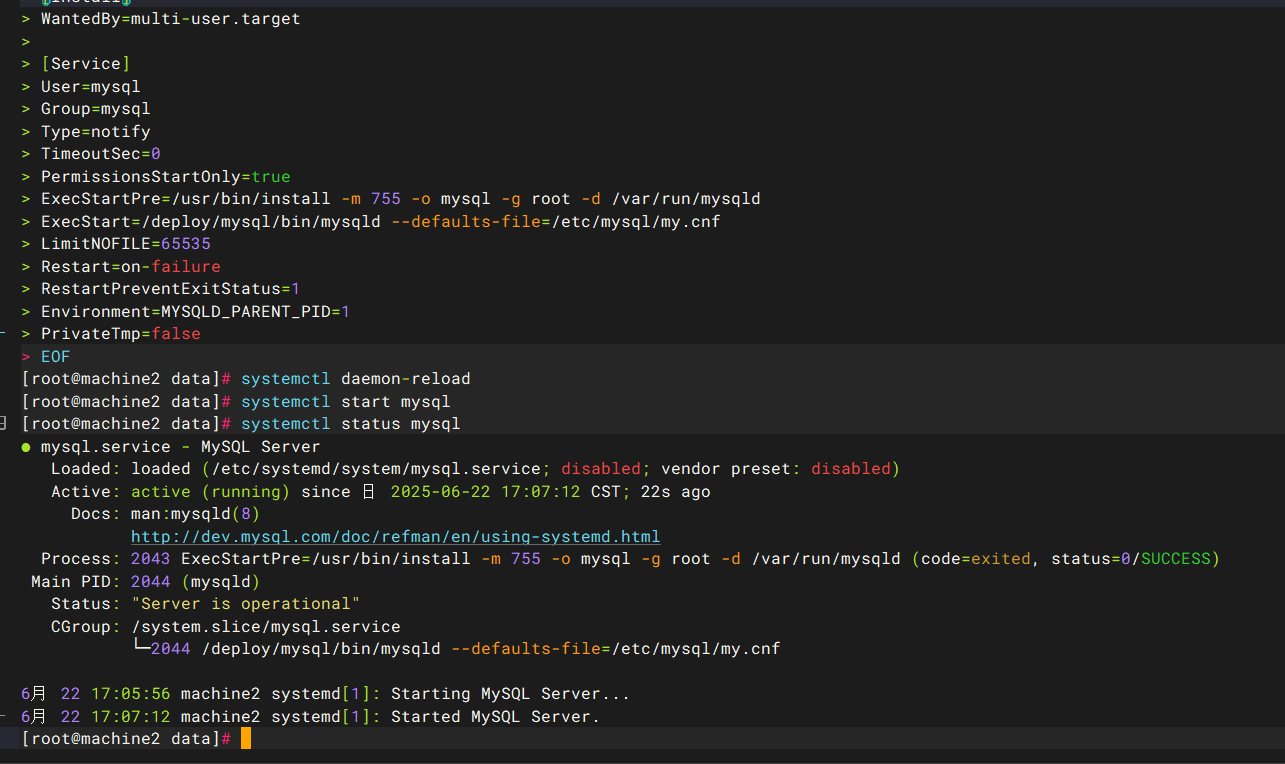Click the CGroup tree child process 2044 line

tap(455, 649)
